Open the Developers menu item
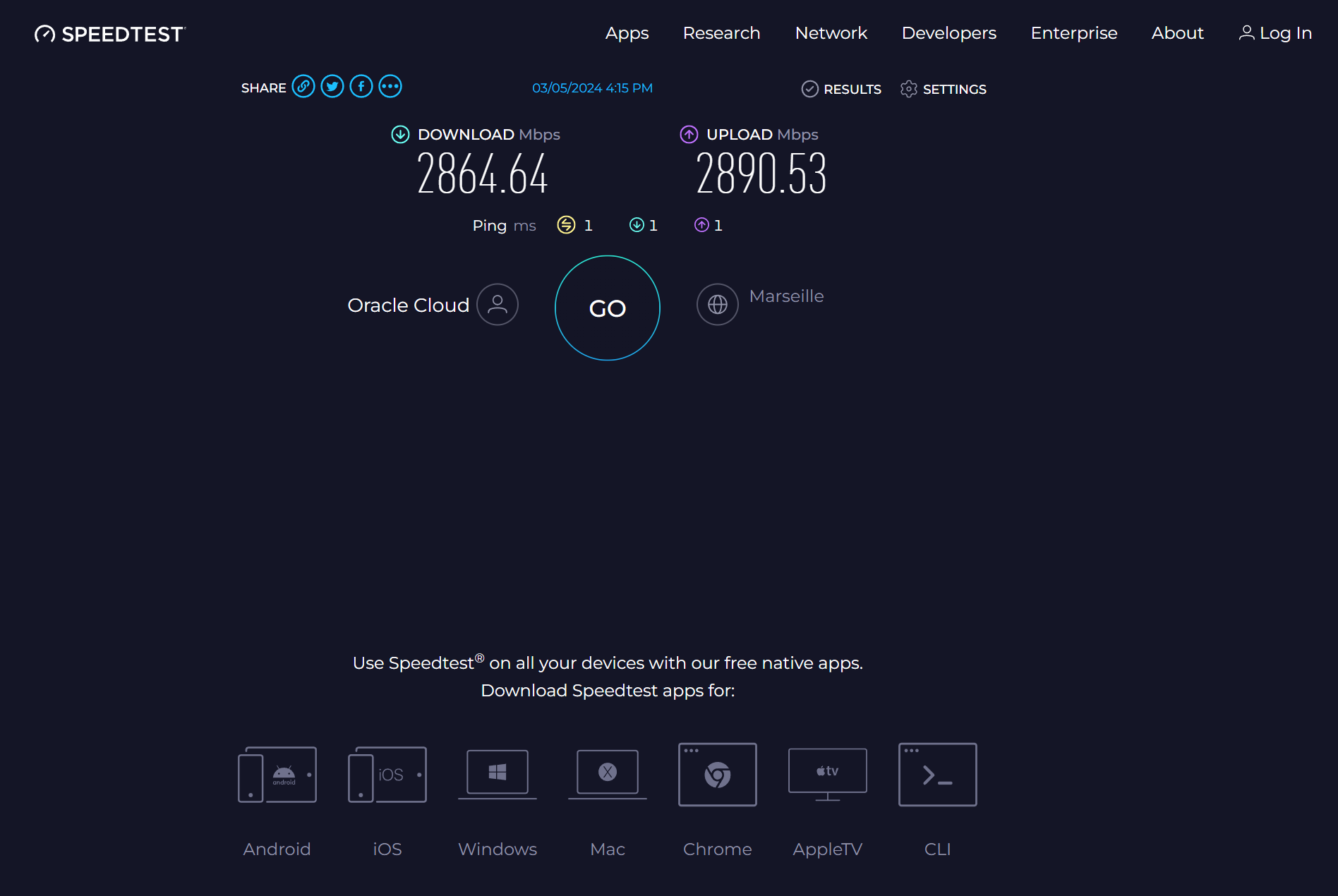Viewport: 1338px width, 896px height. pyautogui.click(x=948, y=32)
